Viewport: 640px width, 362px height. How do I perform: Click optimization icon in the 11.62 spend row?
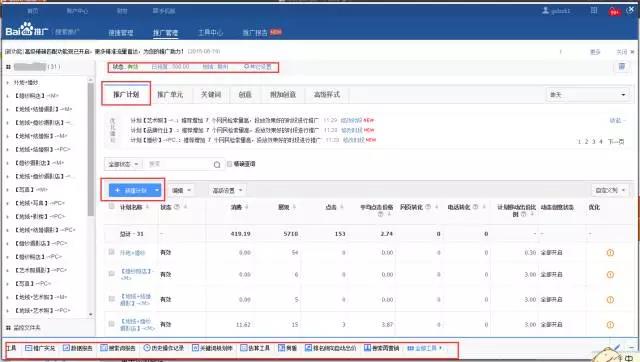tap(610, 325)
